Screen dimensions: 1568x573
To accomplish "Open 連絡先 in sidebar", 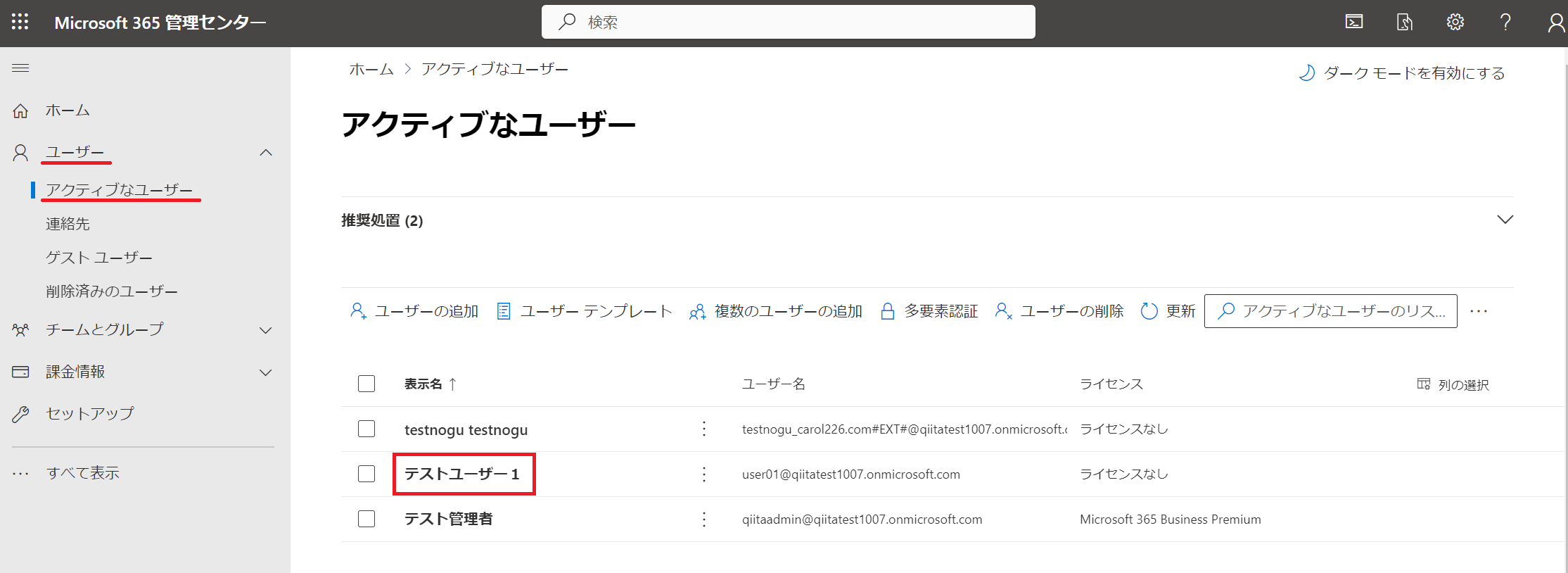I will 68,224.
